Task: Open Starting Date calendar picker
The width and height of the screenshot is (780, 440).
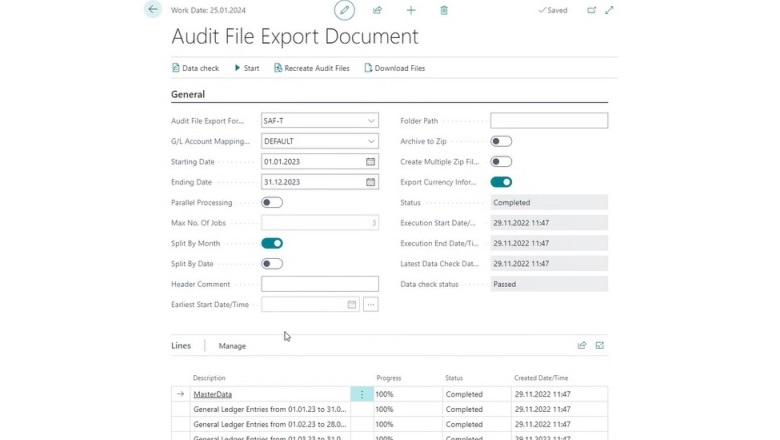Action: click(371, 162)
